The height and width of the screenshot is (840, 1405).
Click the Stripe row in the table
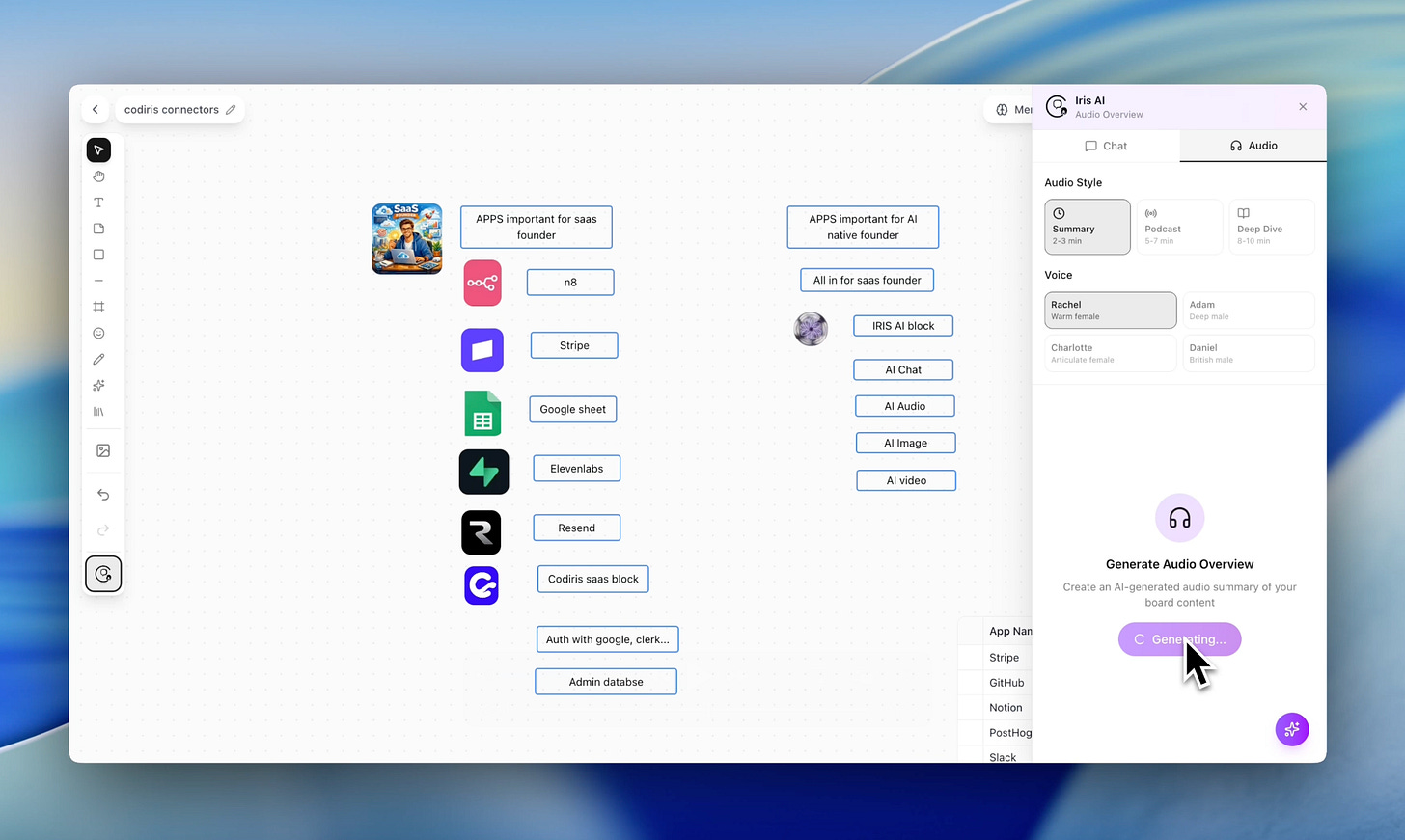995,658
